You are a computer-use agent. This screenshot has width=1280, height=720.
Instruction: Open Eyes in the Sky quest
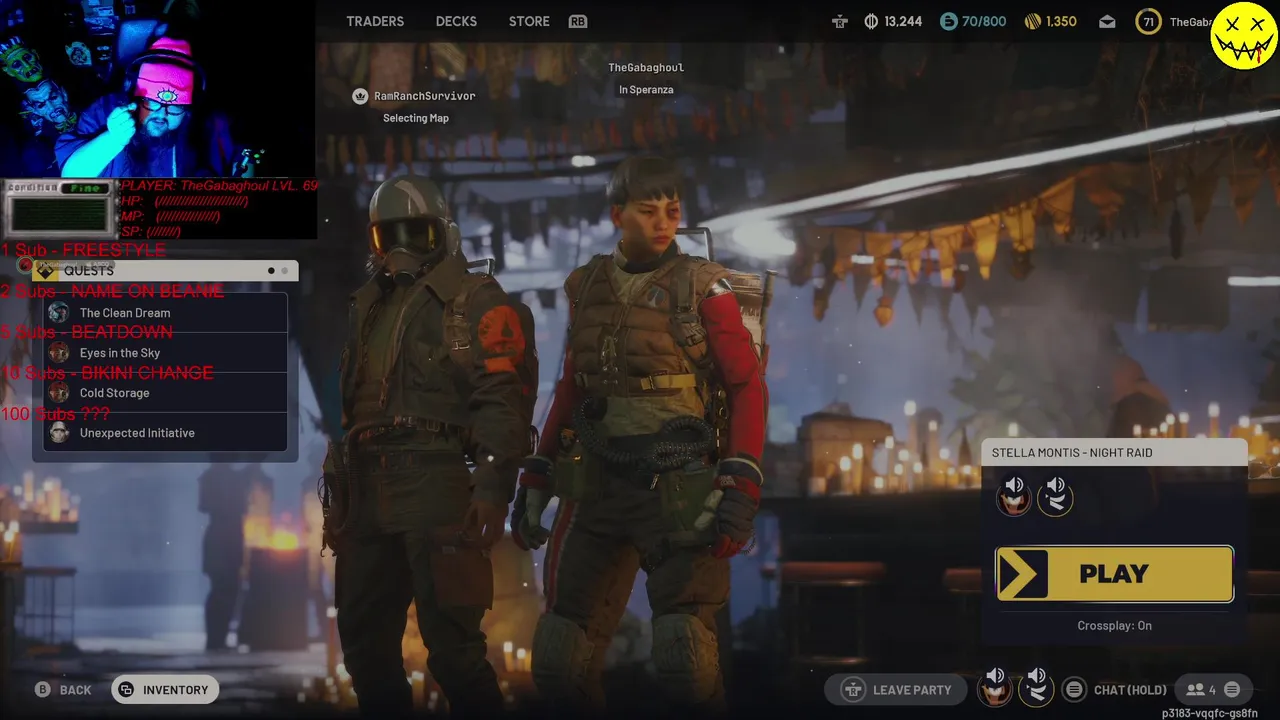tap(166, 353)
